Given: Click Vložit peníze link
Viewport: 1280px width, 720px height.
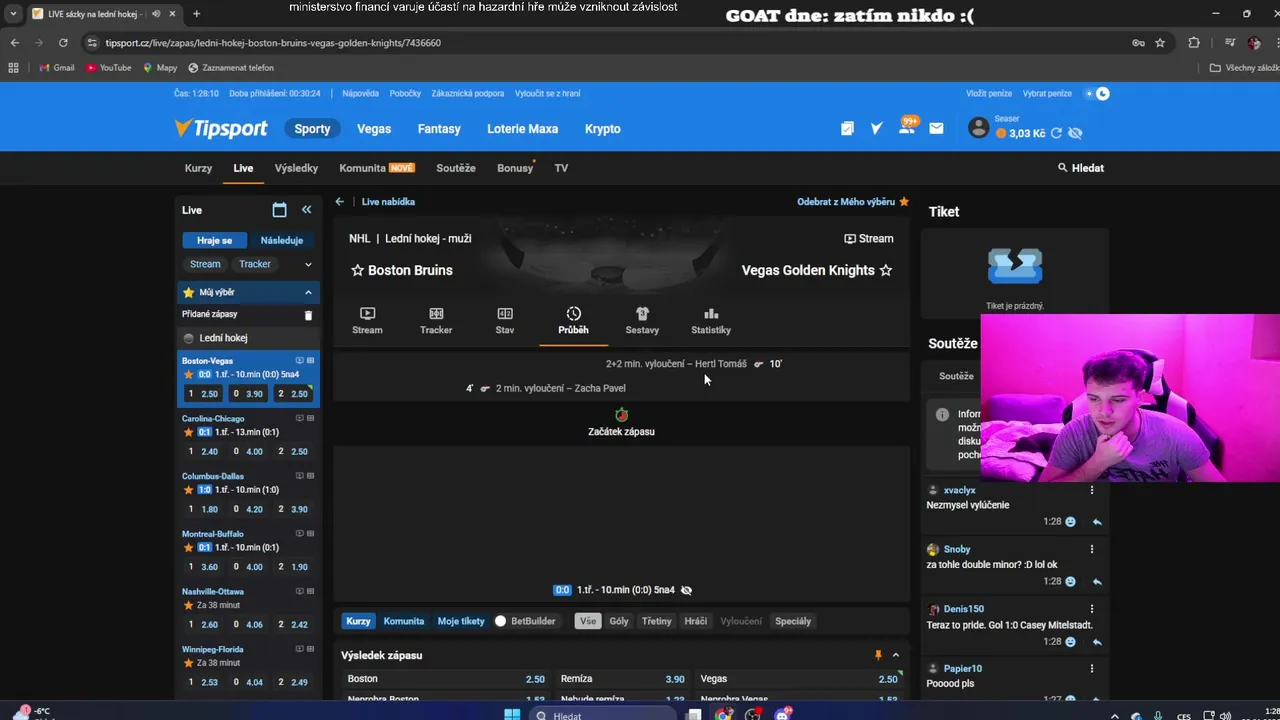Looking at the screenshot, I should [989, 93].
